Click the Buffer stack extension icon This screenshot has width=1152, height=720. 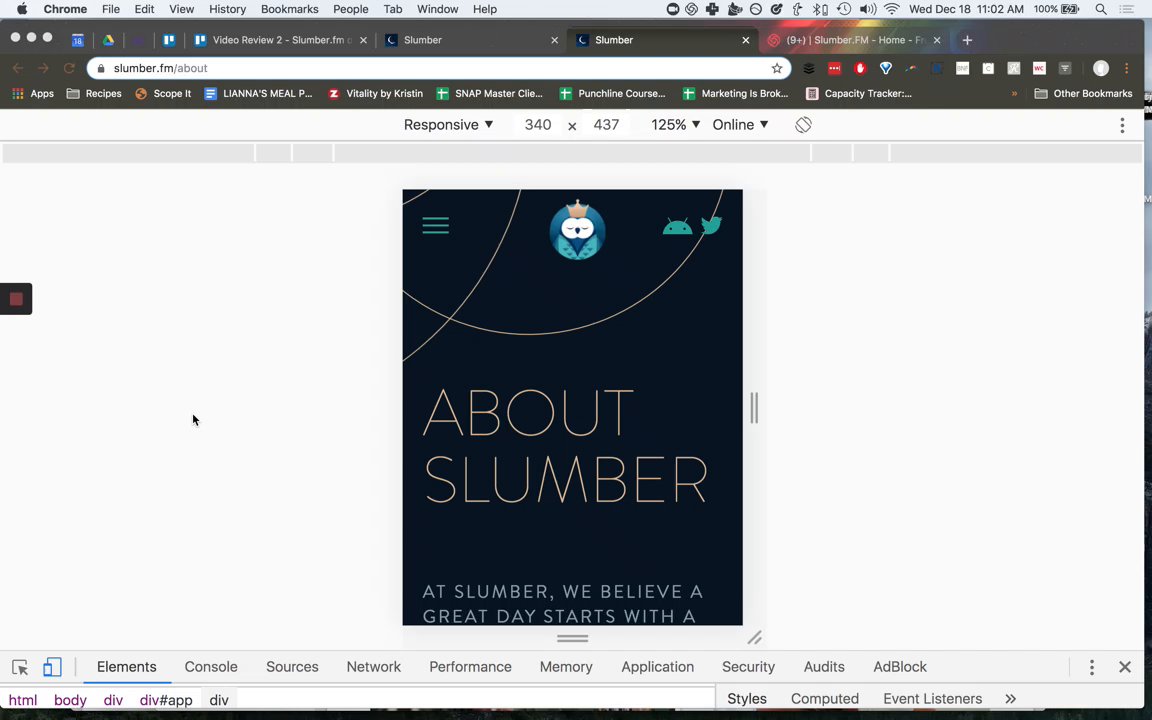[808, 68]
